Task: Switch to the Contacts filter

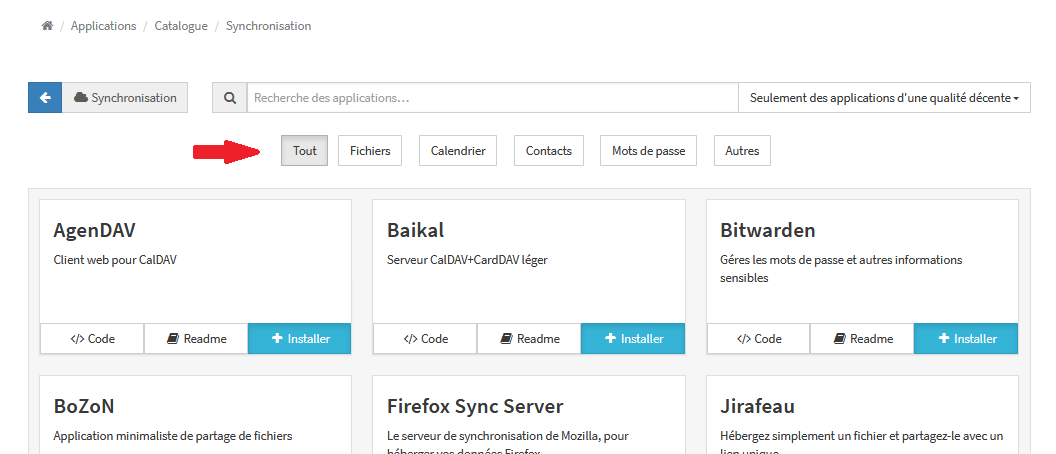Action: click(x=549, y=151)
